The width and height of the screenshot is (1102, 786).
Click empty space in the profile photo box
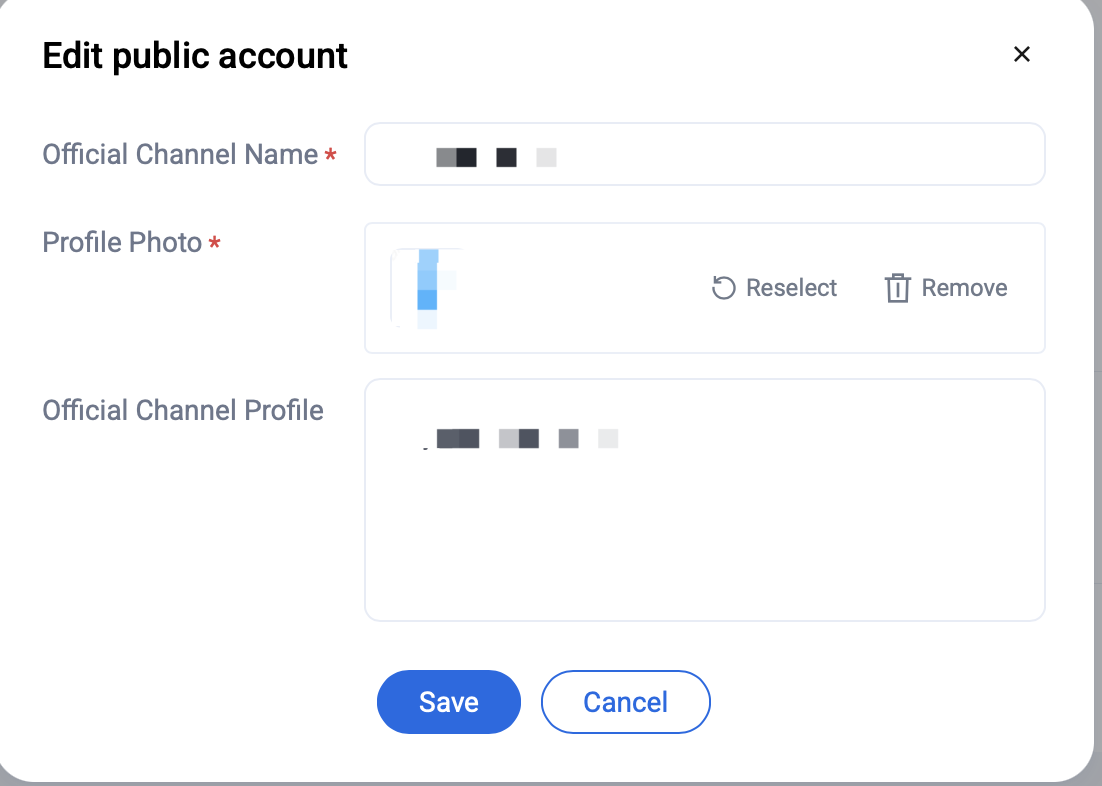pyautogui.click(x=580, y=288)
